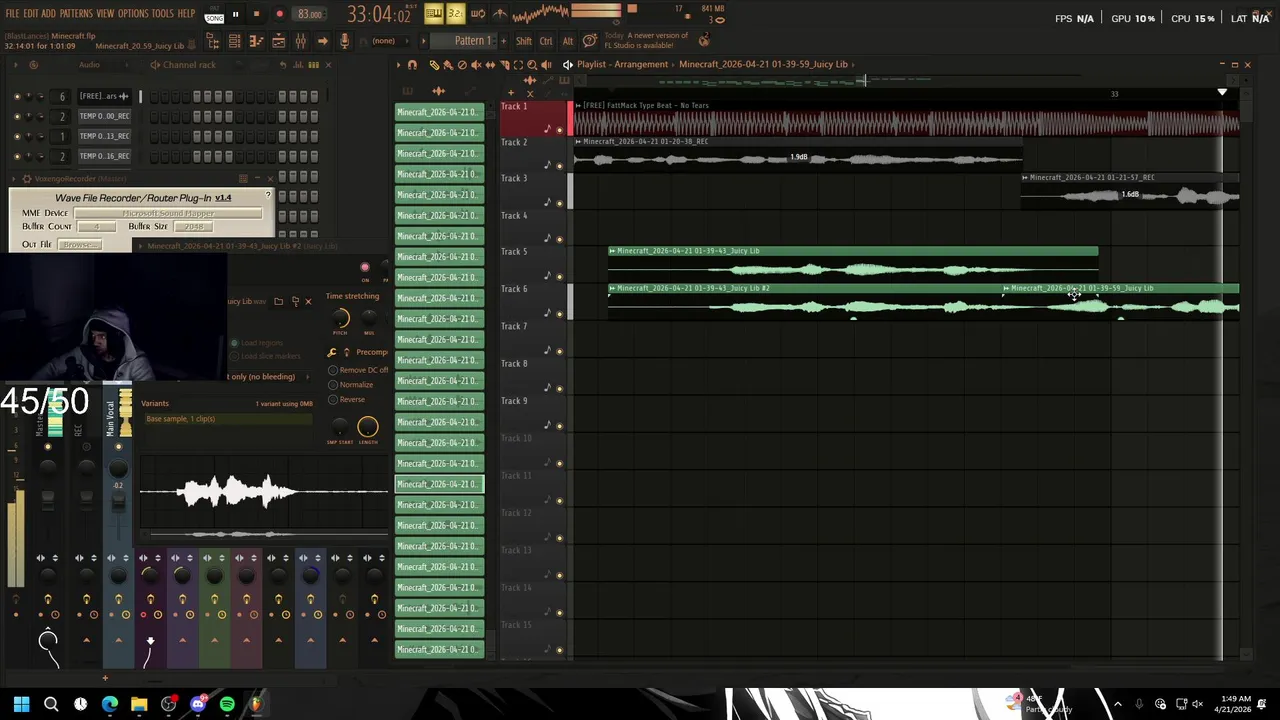
Task: Toggle the Load slice markers option
Action: 234,356
